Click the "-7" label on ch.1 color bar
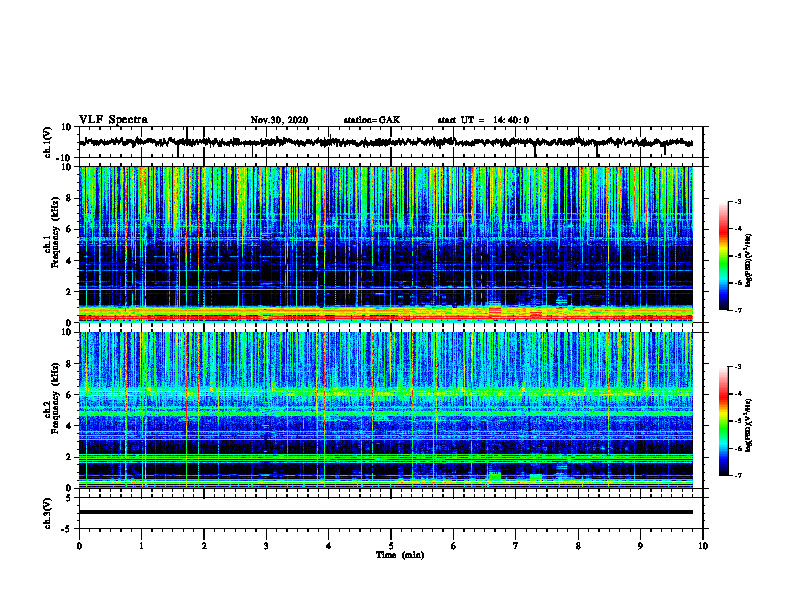Screen dimensions: 792x612 pos(738,311)
